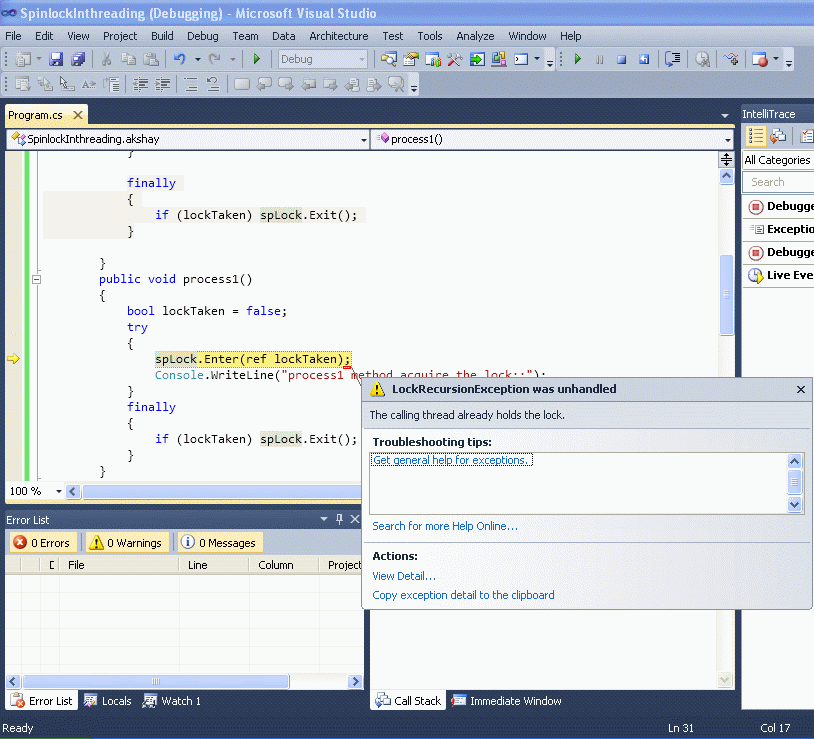
Task: Toggle the 0 Messages filter
Action: click(219, 541)
